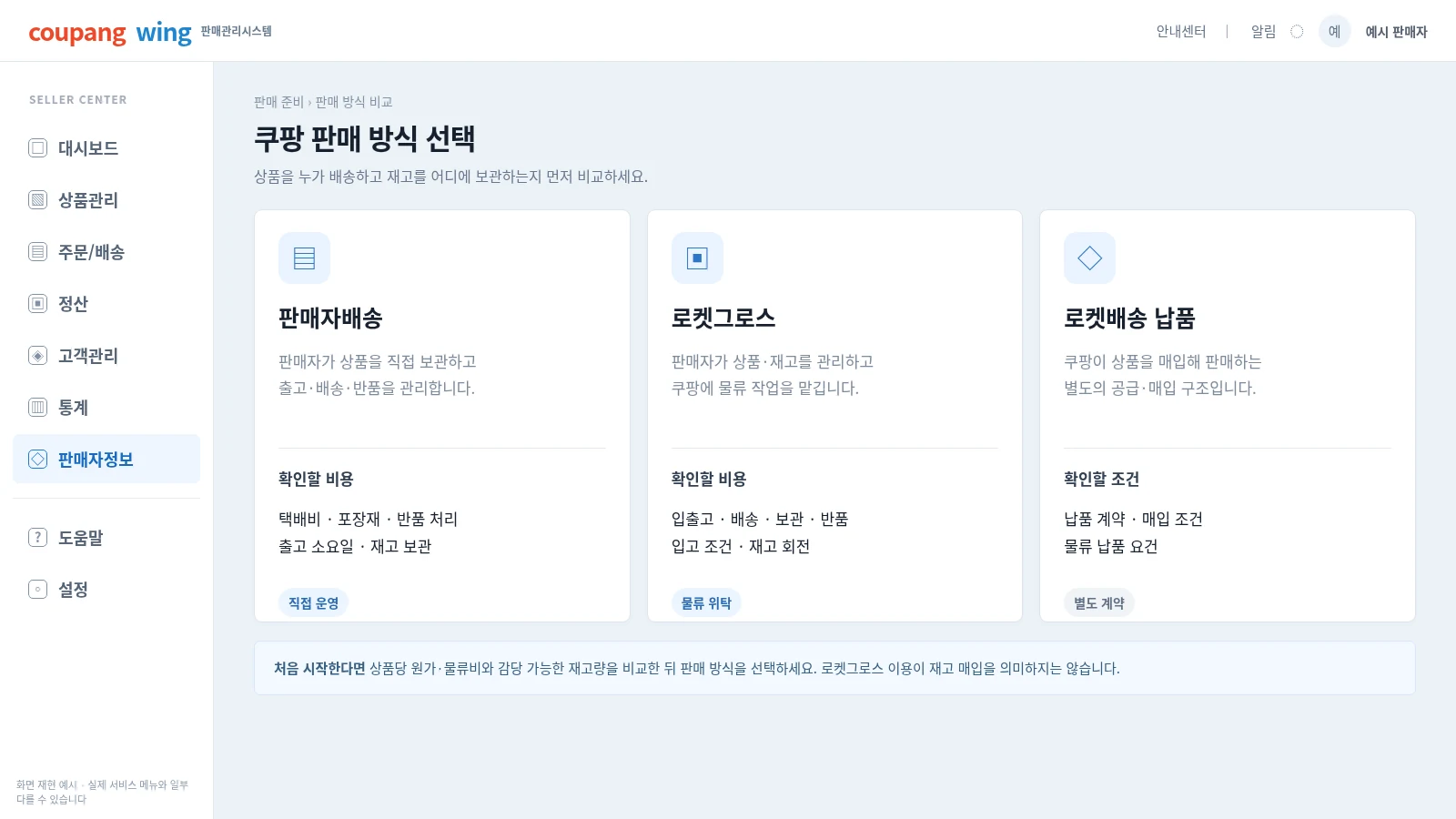Click the 도움말 question mark icon

click(x=37, y=537)
